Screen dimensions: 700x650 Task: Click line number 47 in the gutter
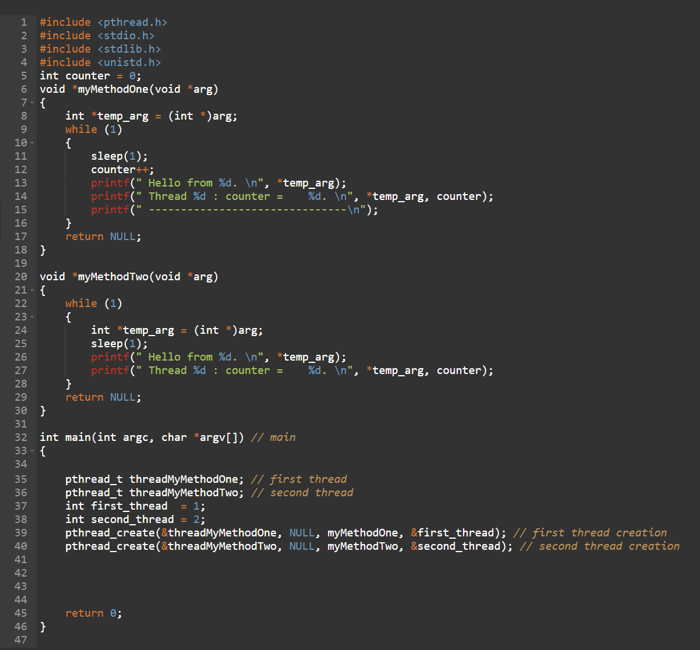pyautogui.click(x=21, y=640)
